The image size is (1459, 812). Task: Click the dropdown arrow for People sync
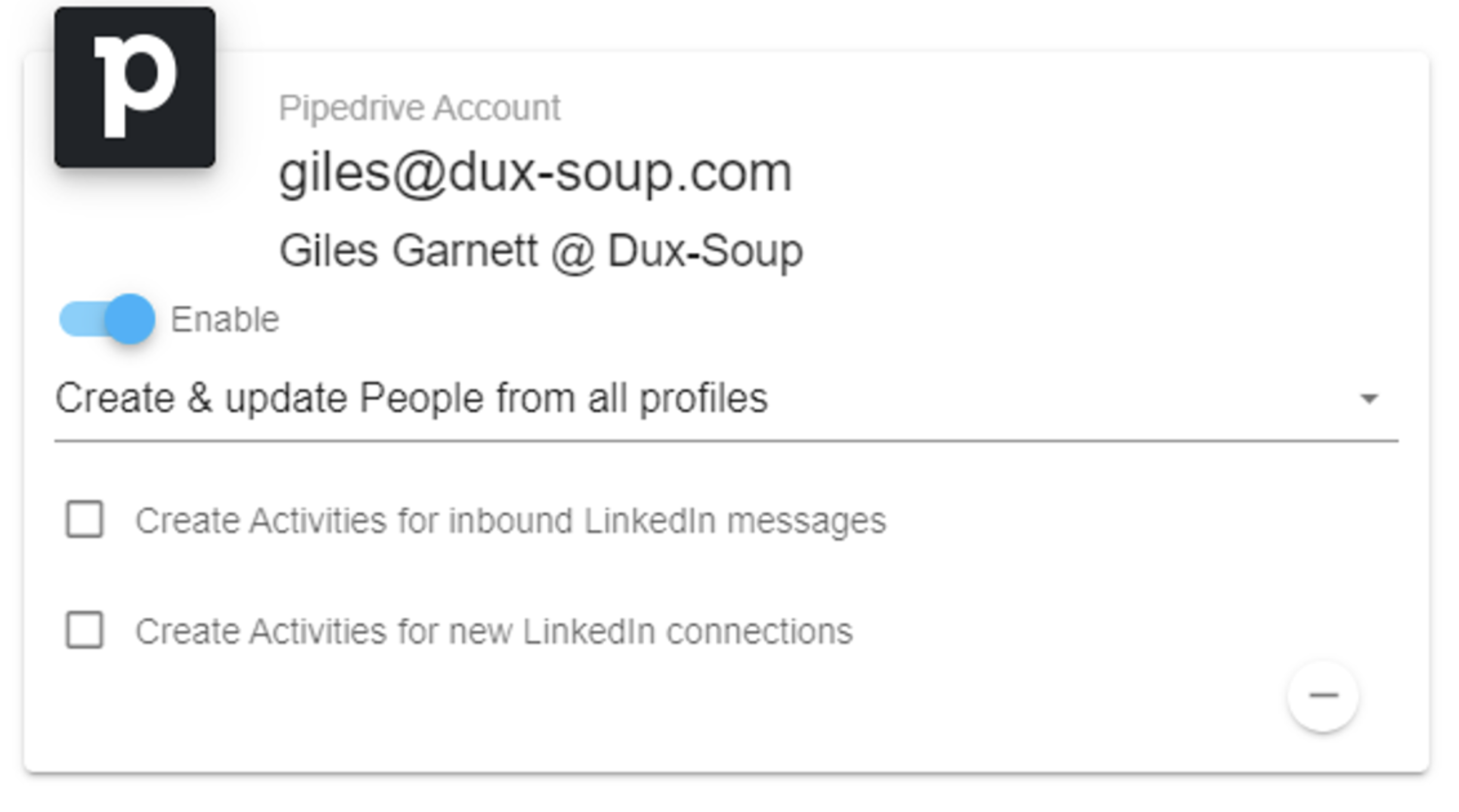1369,398
